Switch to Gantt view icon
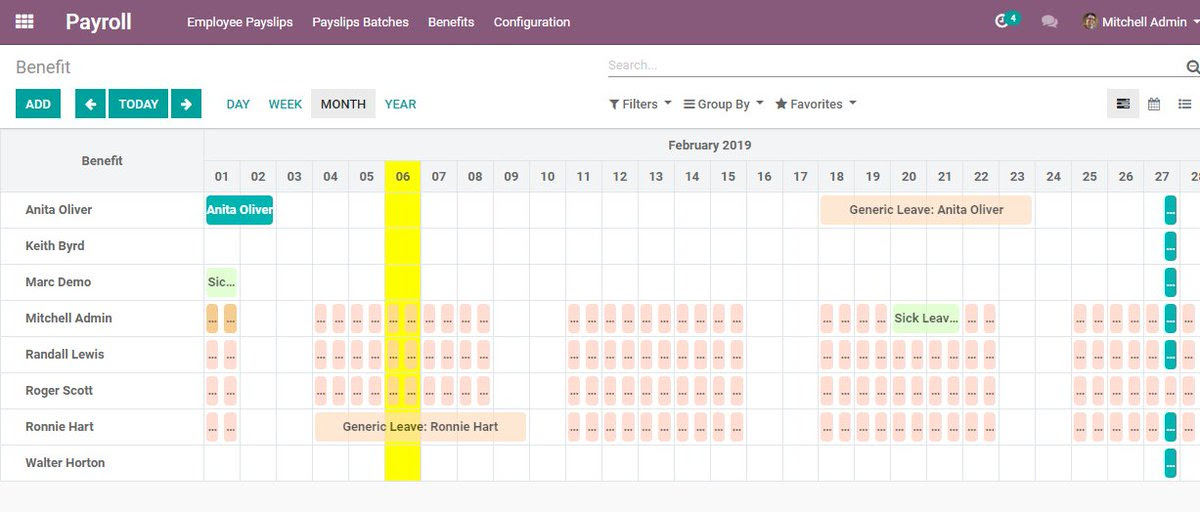1200x512 pixels. (1123, 104)
